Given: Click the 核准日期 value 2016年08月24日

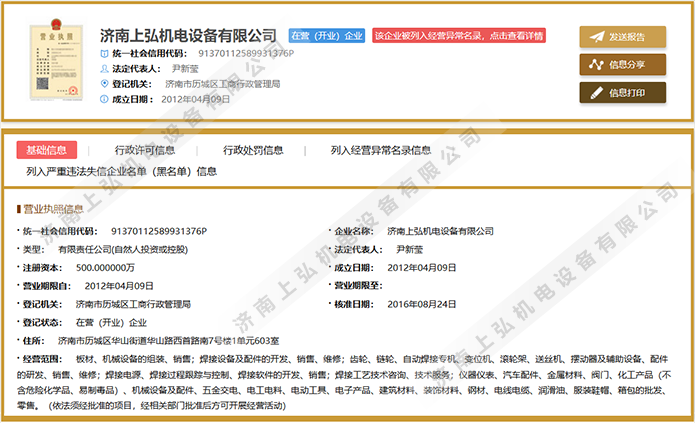Looking at the screenshot, I should [x=422, y=304].
